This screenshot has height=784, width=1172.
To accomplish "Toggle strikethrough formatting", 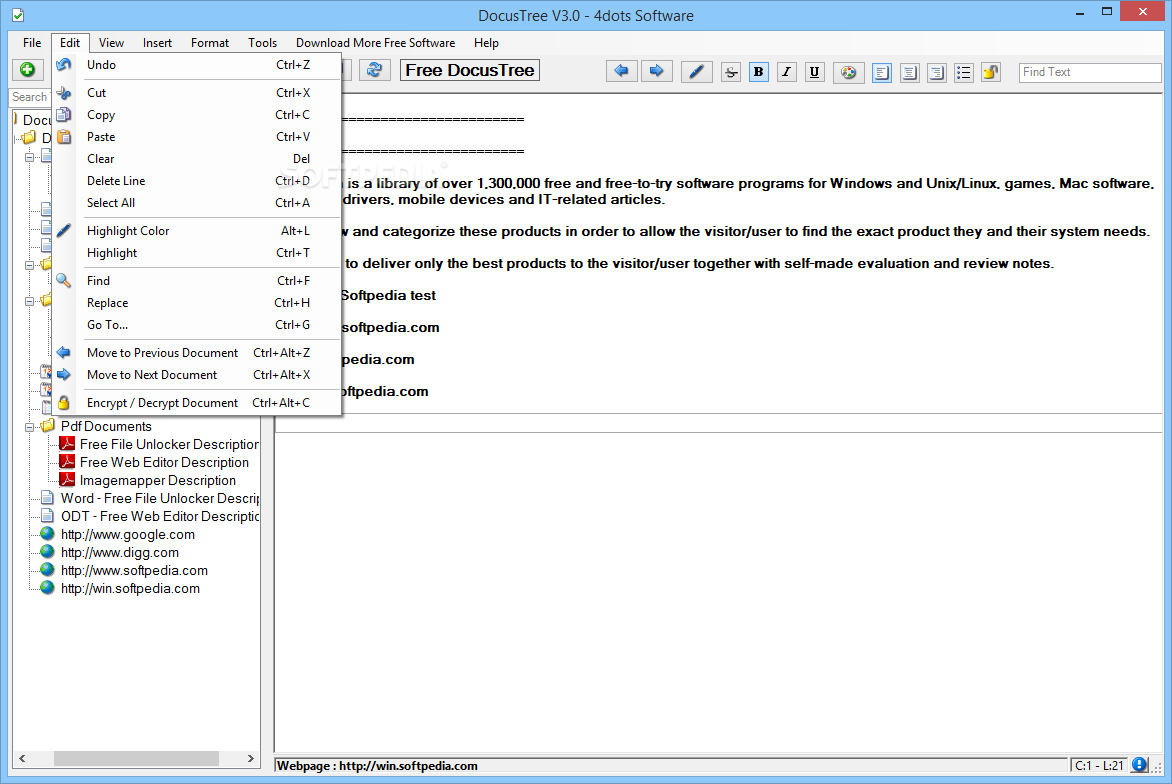I will (x=730, y=72).
